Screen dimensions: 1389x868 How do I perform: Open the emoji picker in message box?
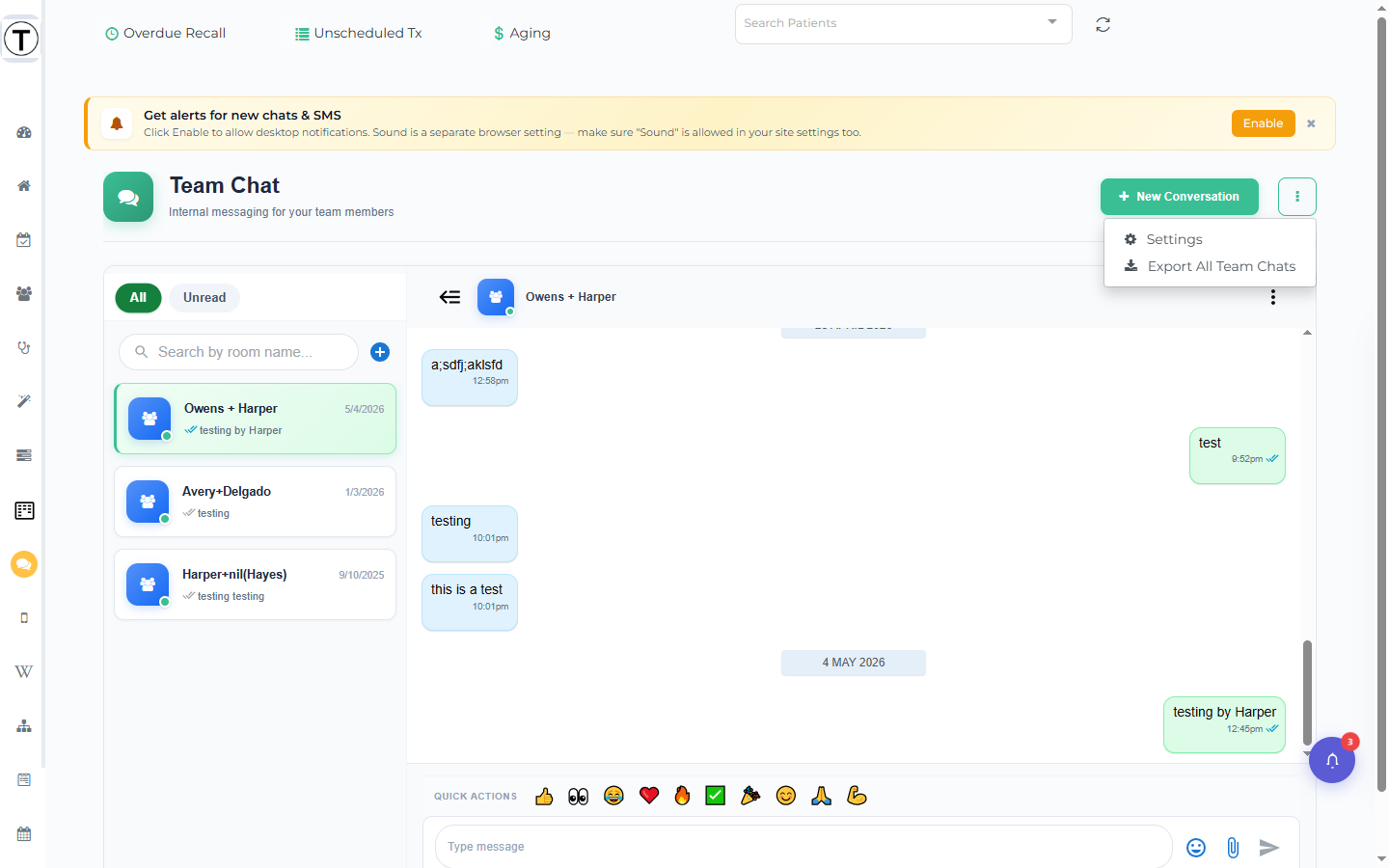pyautogui.click(x=1196, y=848)
